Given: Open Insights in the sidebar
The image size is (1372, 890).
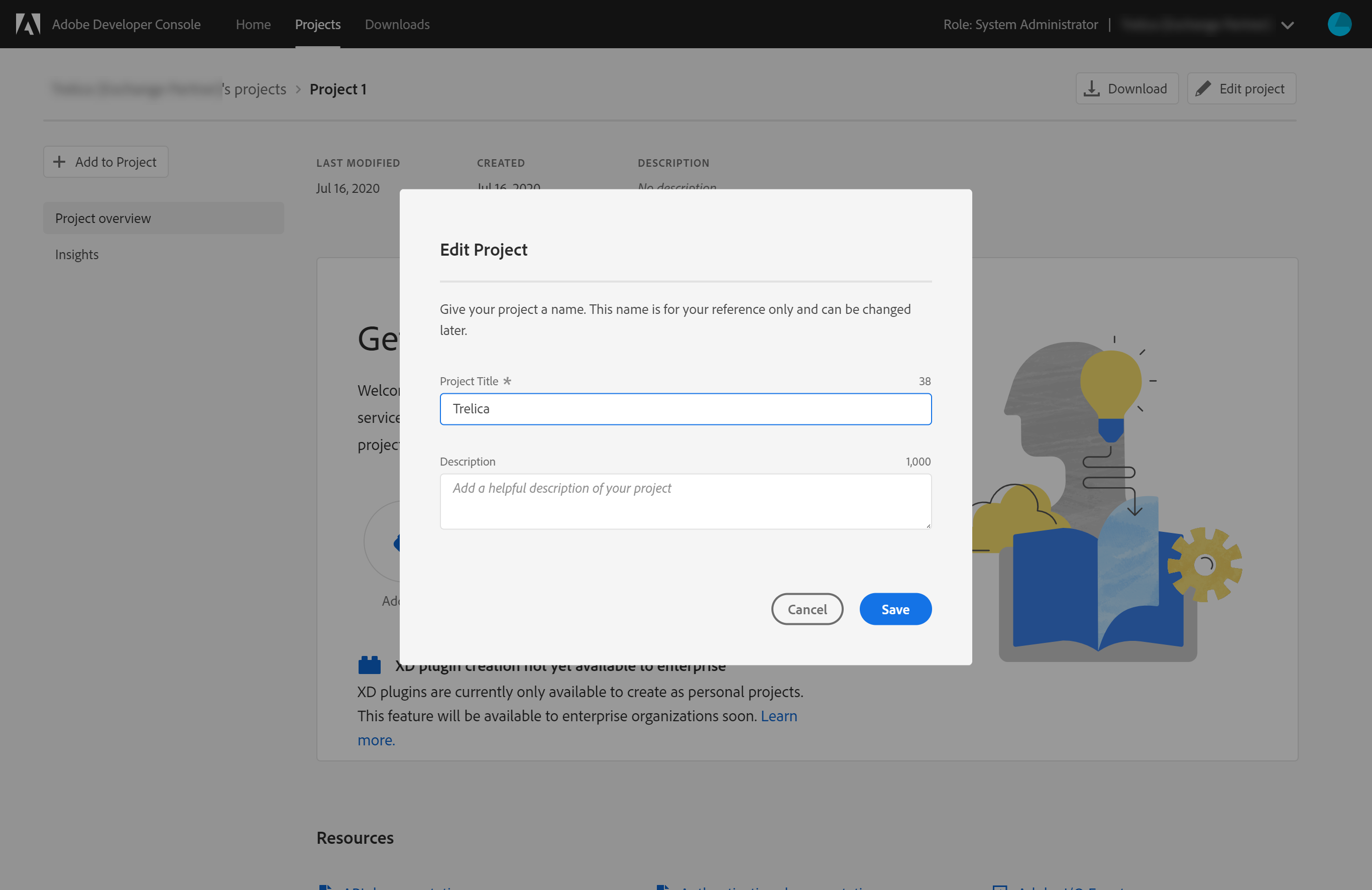Looking at the screenshot, I should point(77,254).
